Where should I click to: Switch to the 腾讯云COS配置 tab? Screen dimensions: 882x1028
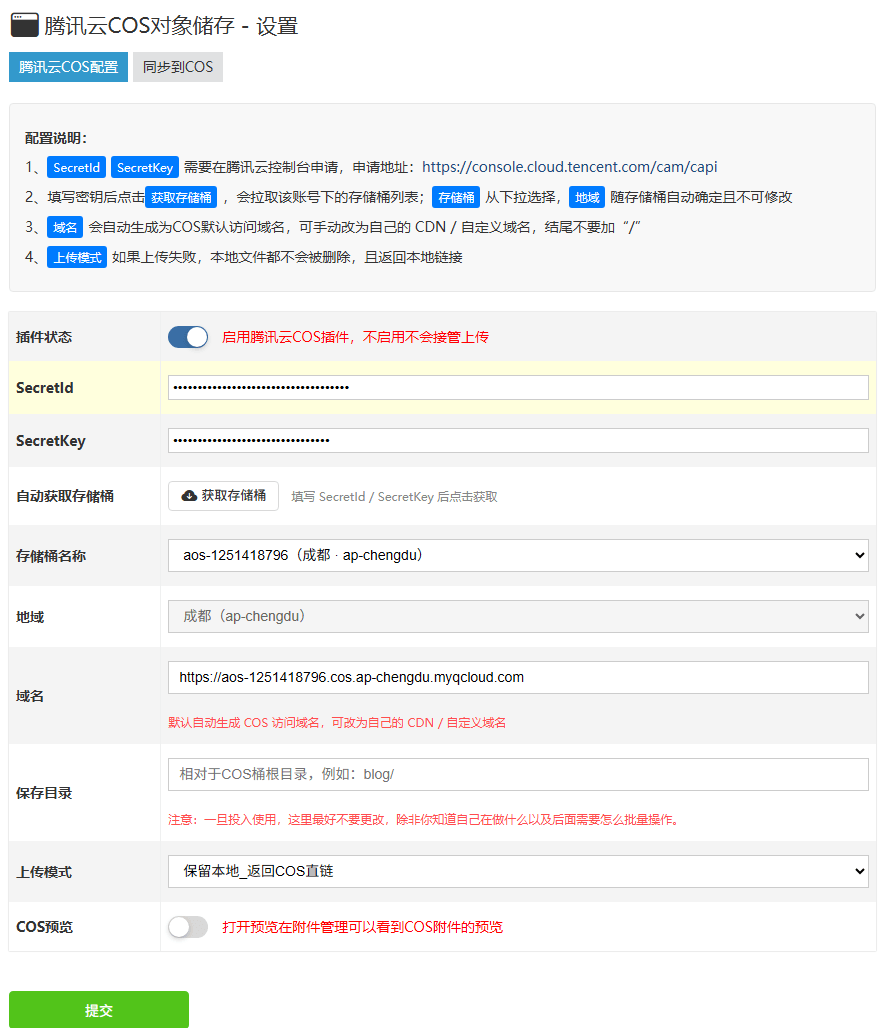[68, 67]
